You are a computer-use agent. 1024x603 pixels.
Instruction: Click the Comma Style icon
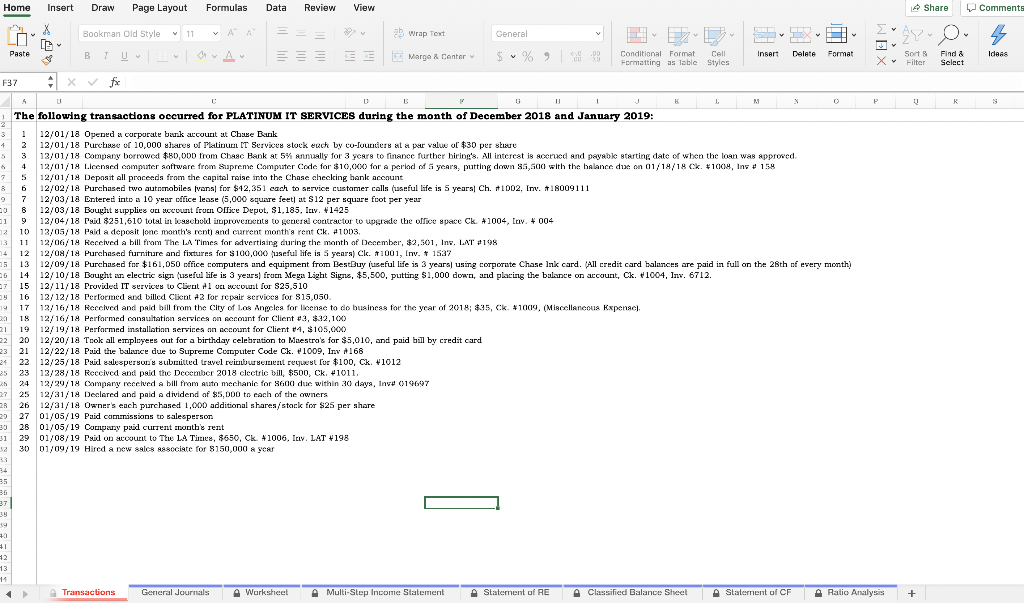click(547, 57)
